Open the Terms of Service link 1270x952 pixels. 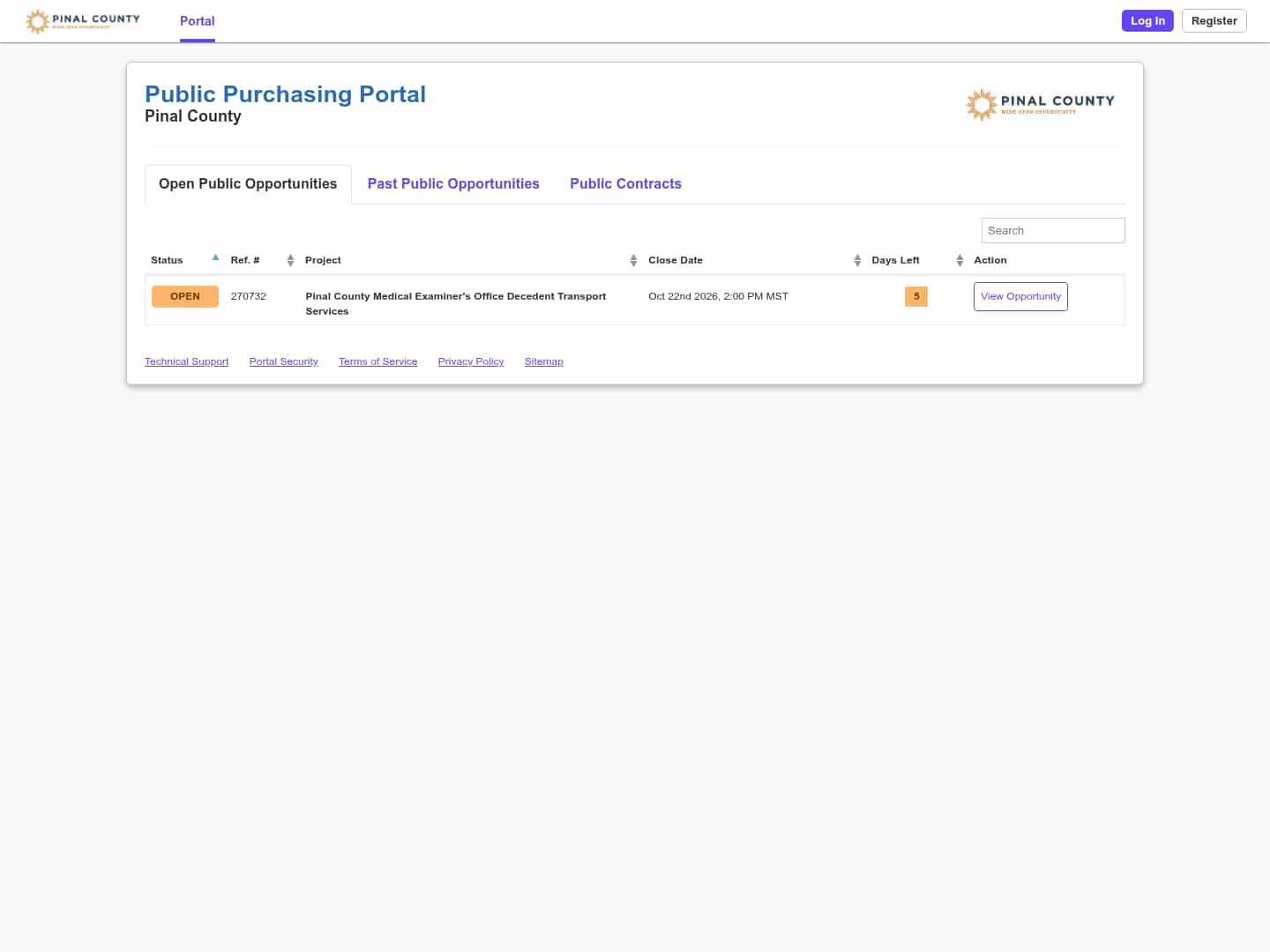pyautogui.click(x=377, y=361)
